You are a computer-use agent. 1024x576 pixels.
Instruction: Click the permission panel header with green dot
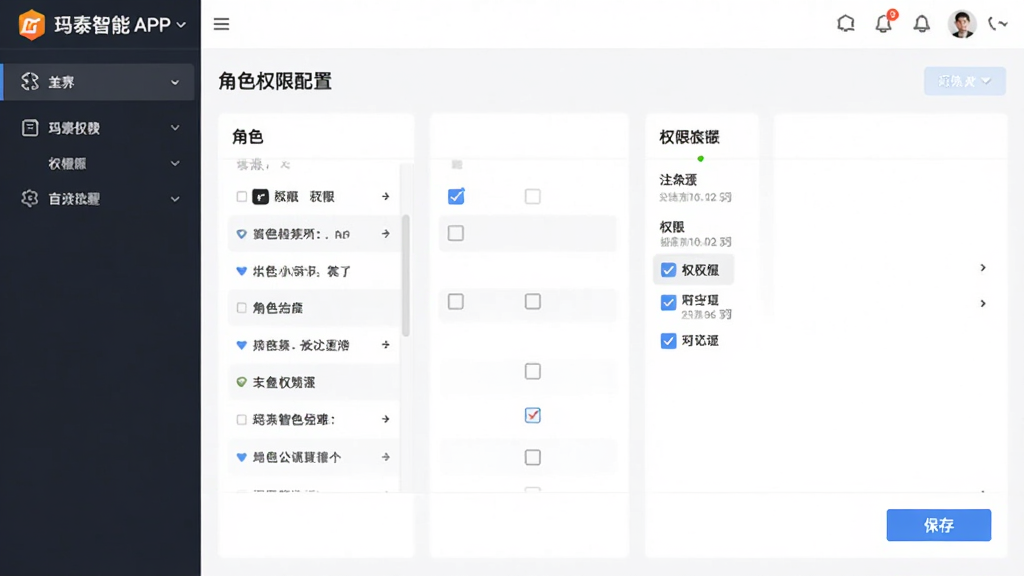click(689, 136)
